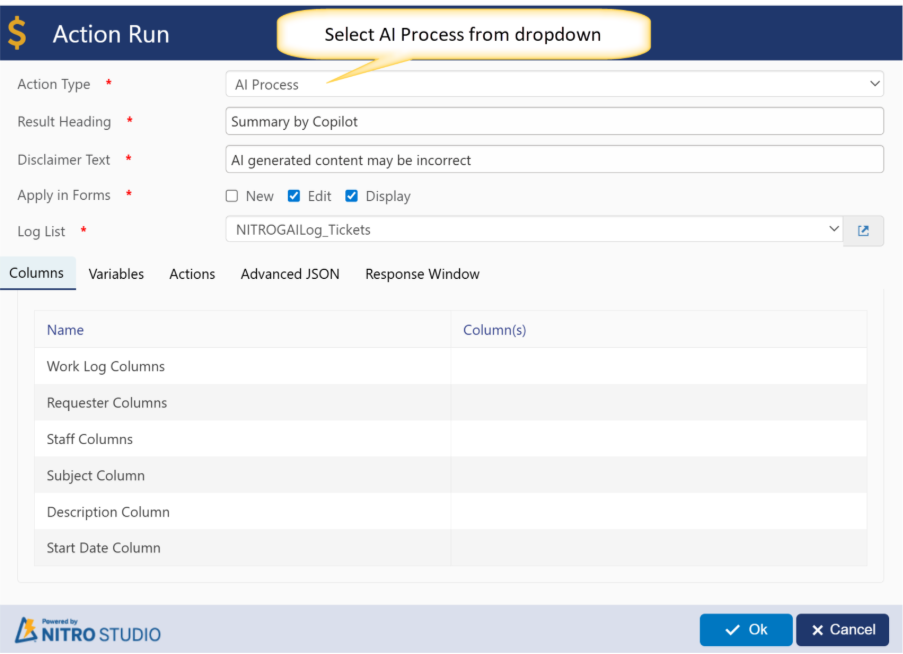The width and height of the screenshot is (903, 654).
Task: Click the Name column header
Action: (65, 330)
